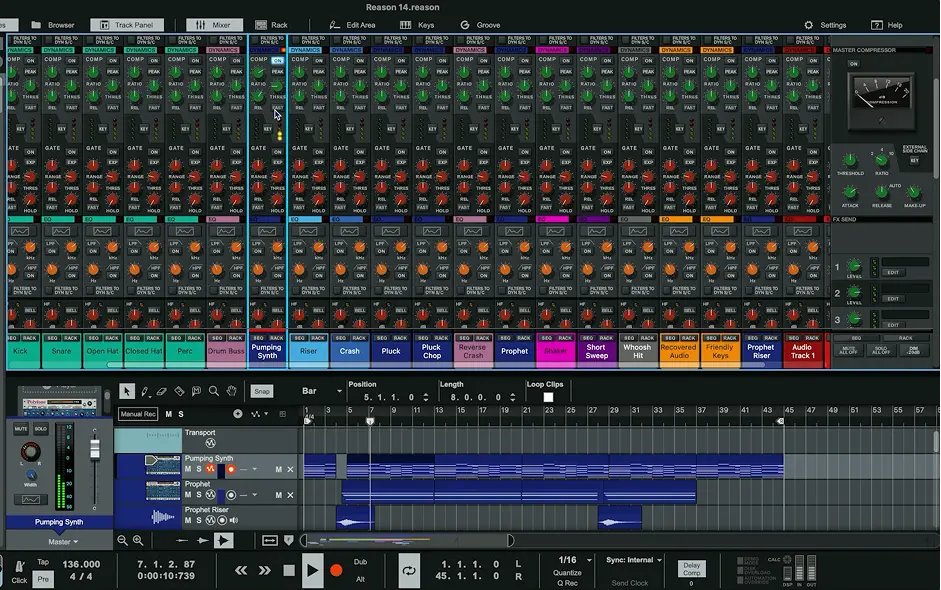The height and width of the screenshot is (590, 941).
Task: Open Help
Action: [x=886, y=25]
